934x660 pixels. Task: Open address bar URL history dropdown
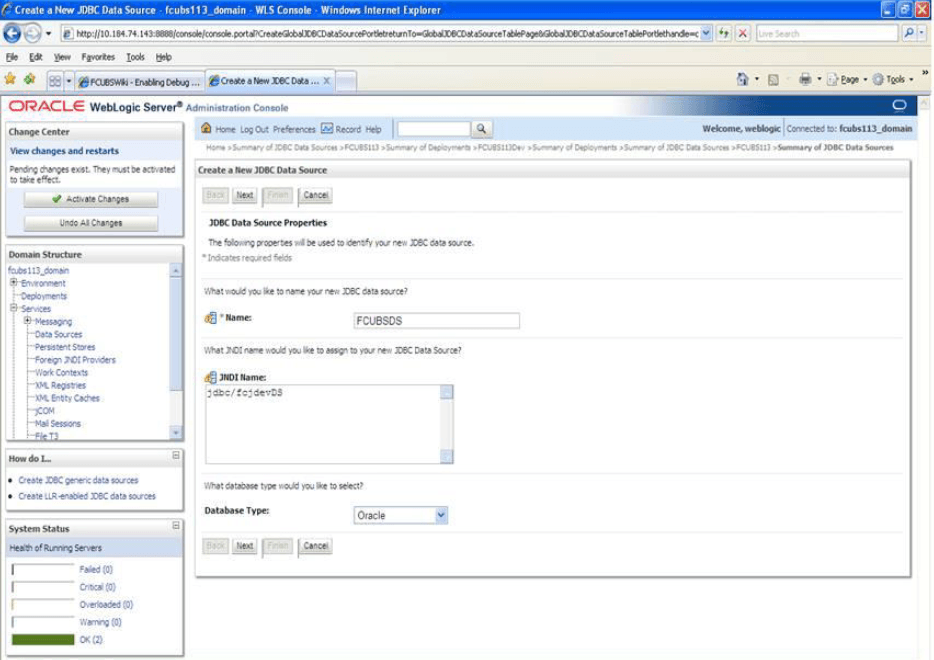pos(706,33)
